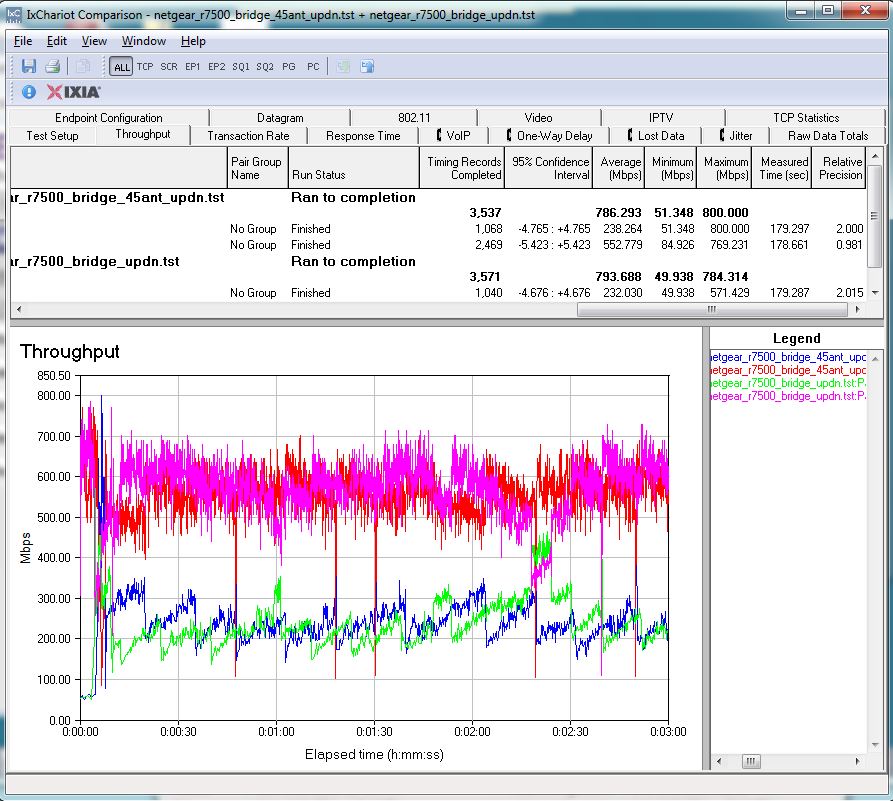This screenshot has width=893, height=801.
Task: Click the results table scroll-right arrow
Action: tap(858, 309)
